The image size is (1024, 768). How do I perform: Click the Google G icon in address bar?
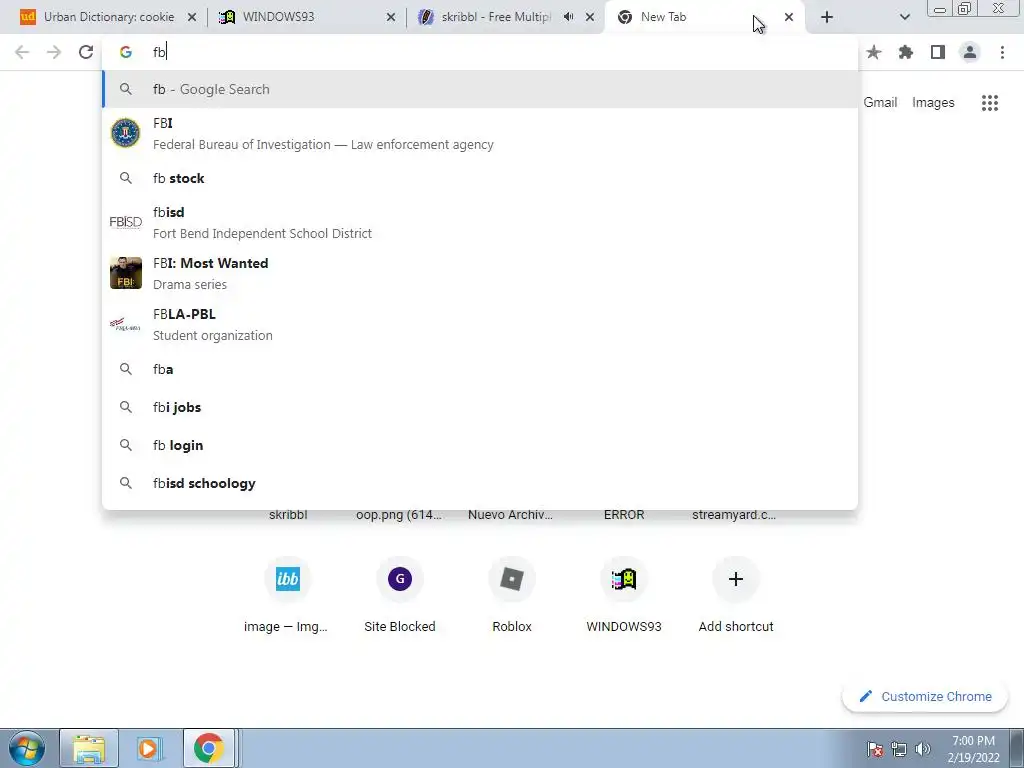point(125,52)
